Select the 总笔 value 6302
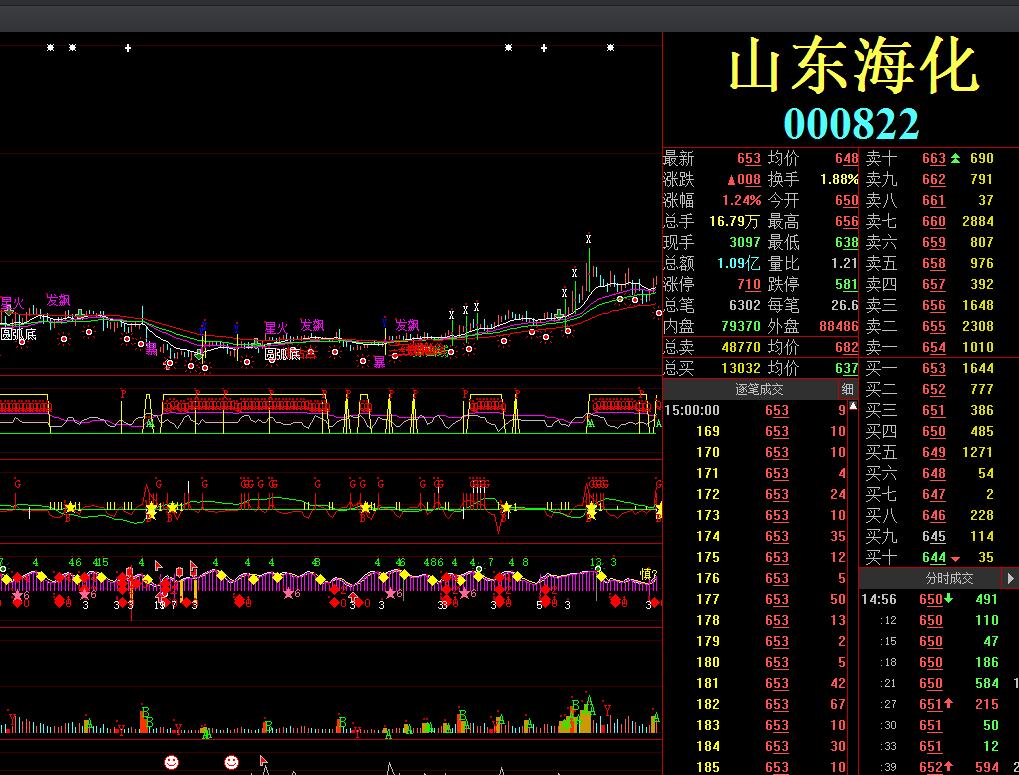The image size is (1019, 775). tap(745, 305)
